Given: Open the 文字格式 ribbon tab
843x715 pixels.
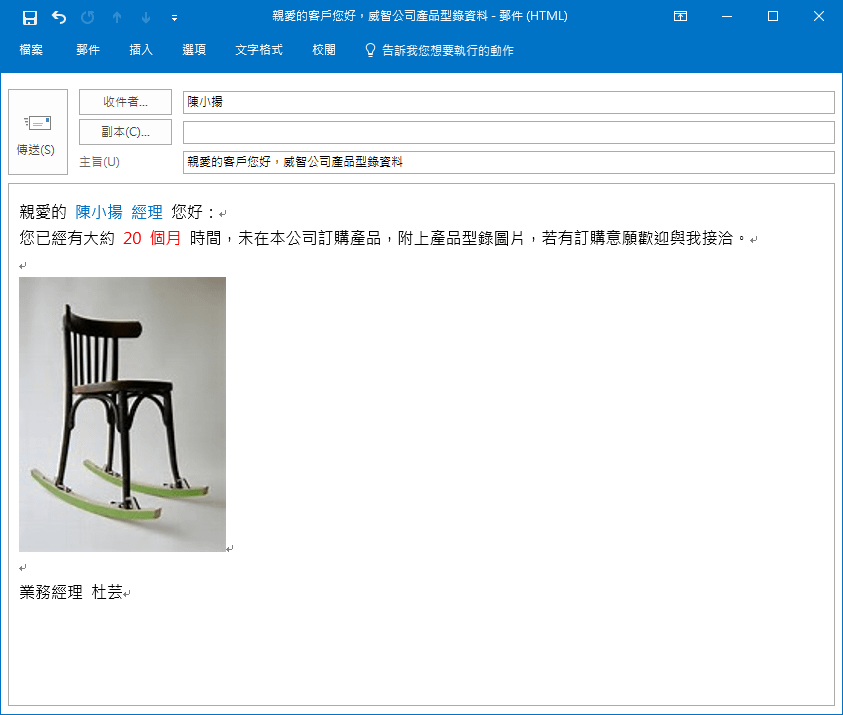Looking at the screenshot, I should [259, 50].
